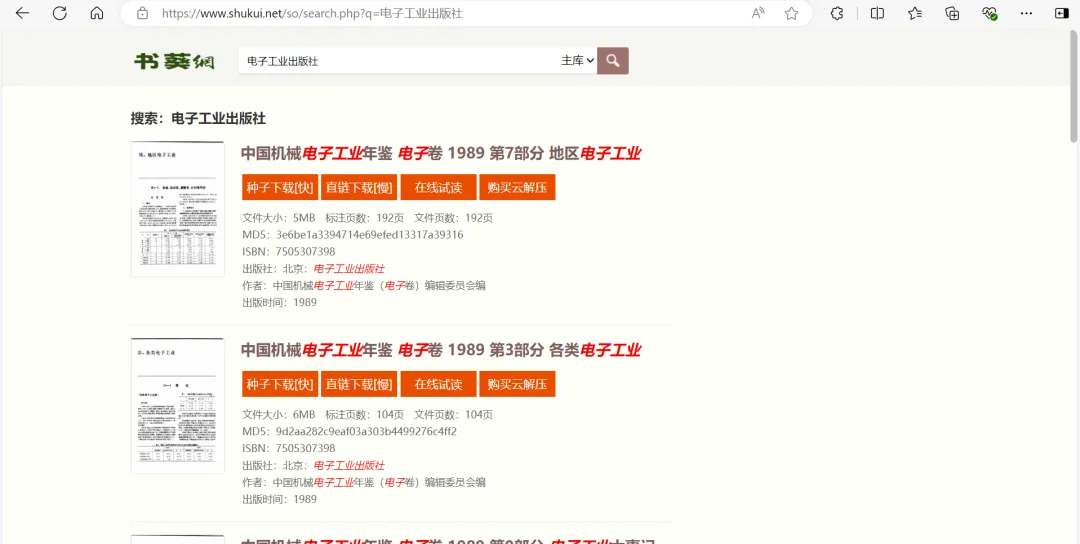Click the browser address bar URL
This screenshot has height=544, width=1080.
312,13
